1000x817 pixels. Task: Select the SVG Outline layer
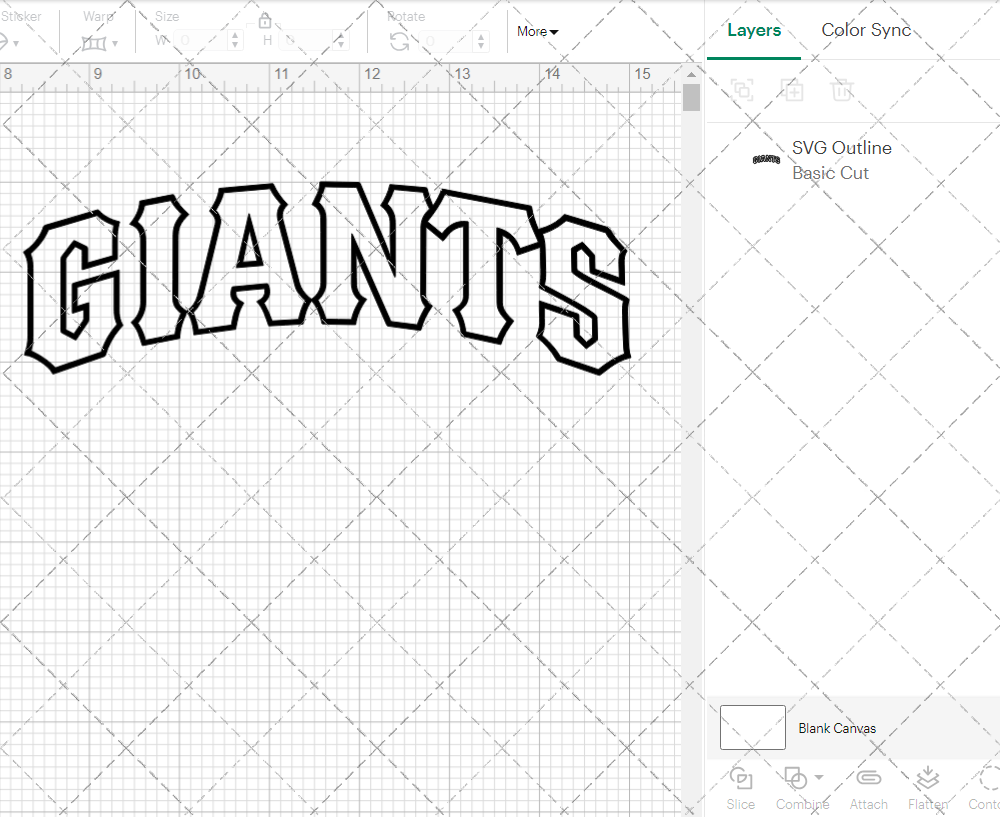(853, 159)
